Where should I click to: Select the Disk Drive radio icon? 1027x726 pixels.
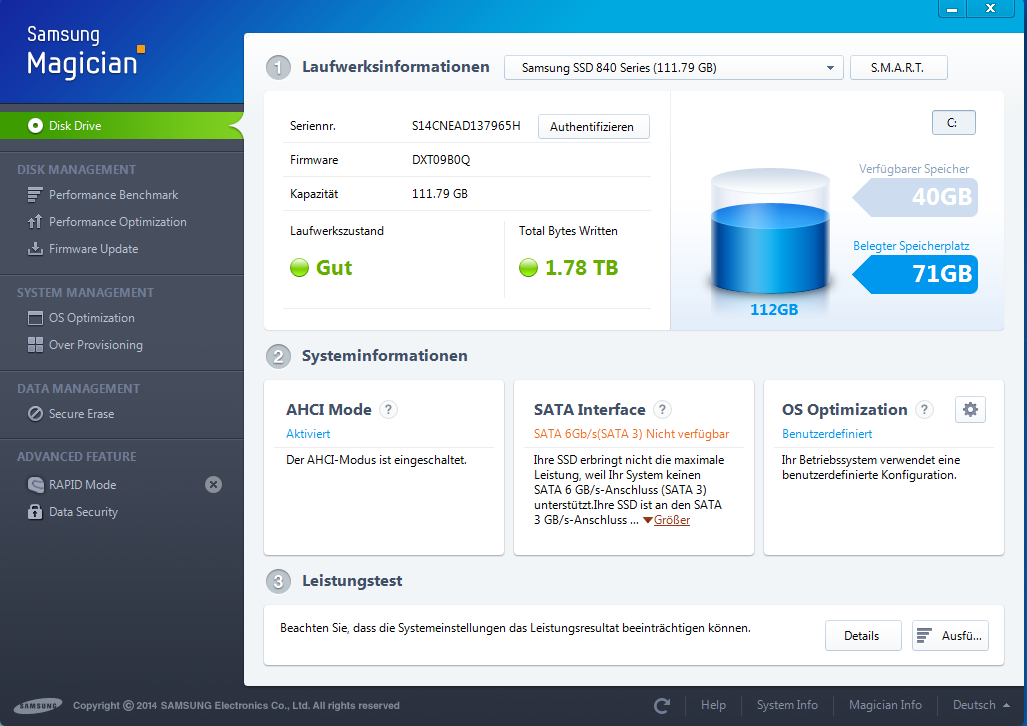click(35, 126)
